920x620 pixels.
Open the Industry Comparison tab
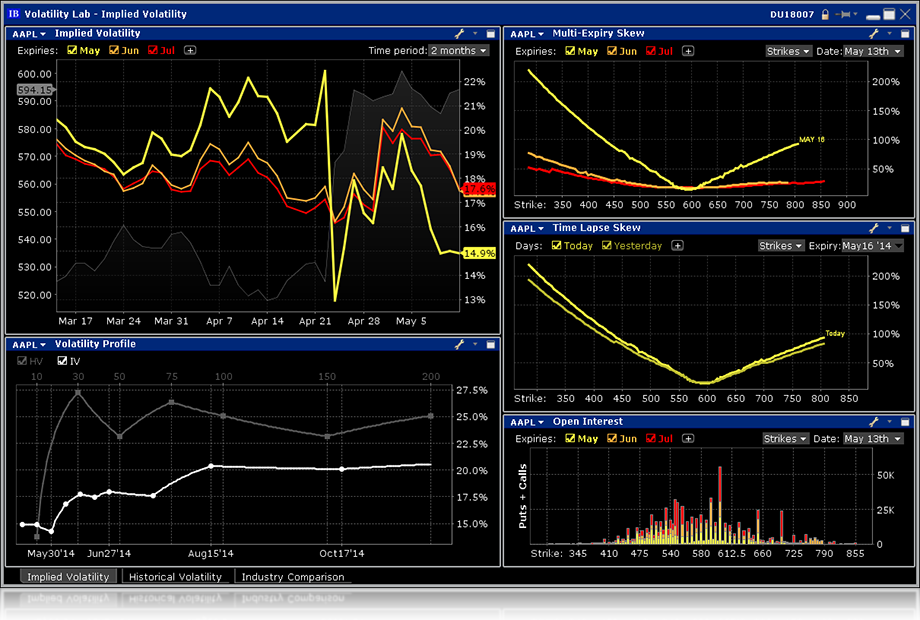[291, 577]
